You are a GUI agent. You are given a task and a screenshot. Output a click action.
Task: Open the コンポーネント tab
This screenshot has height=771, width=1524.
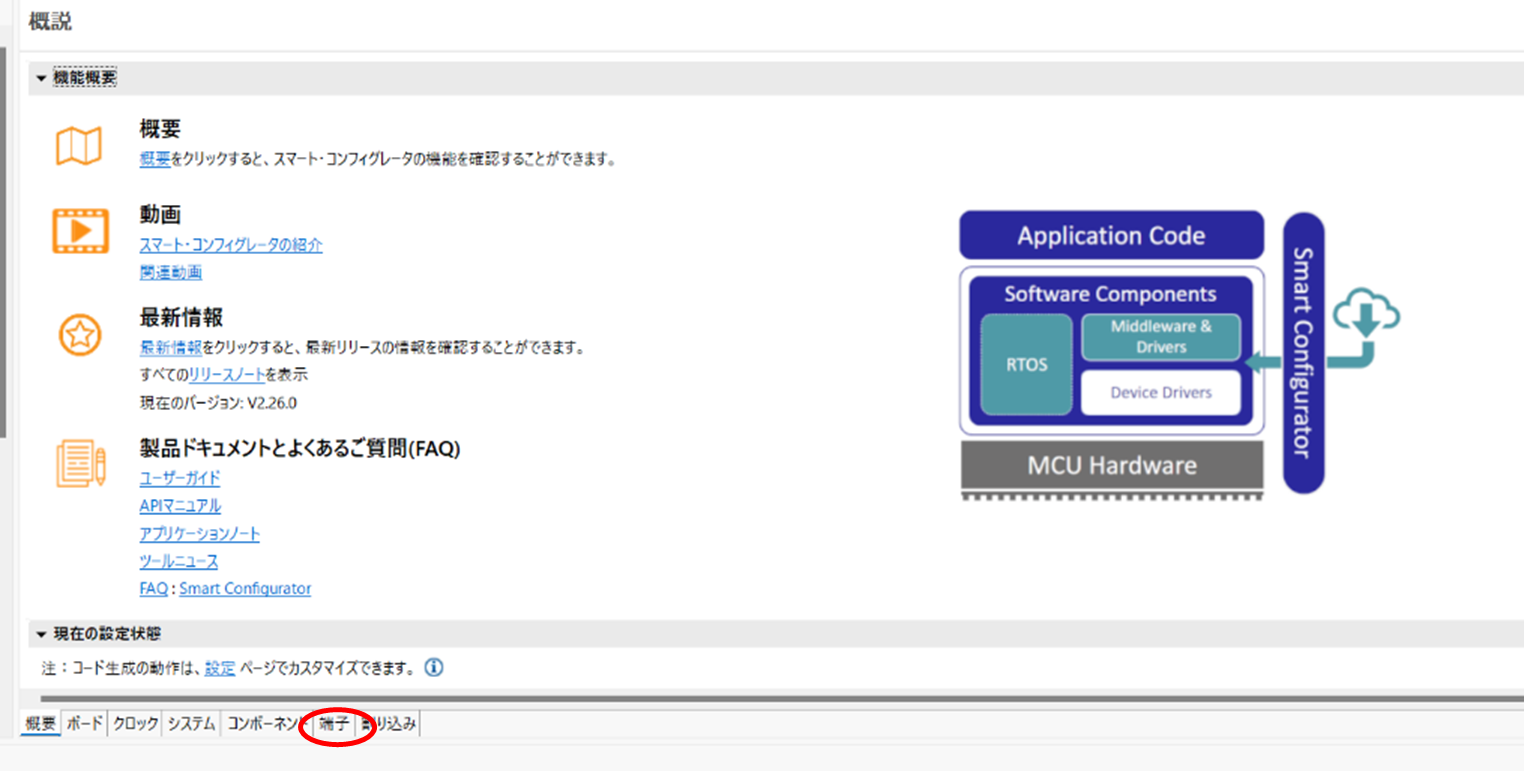265,724
